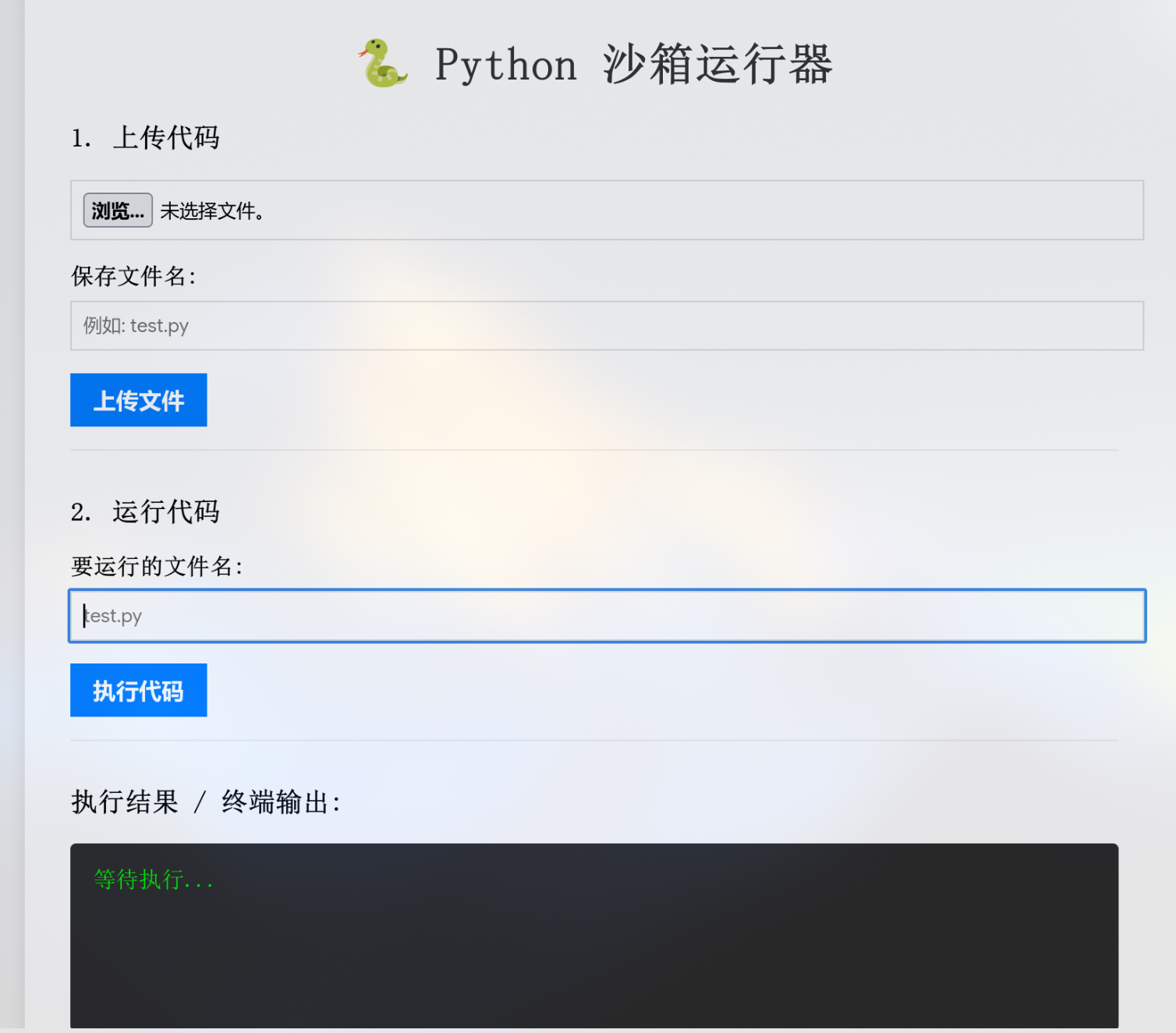Click the 上传文件 button
Image resolution: width=1176 pixels, height=1033 pixels.
click(x=139, y=400)
